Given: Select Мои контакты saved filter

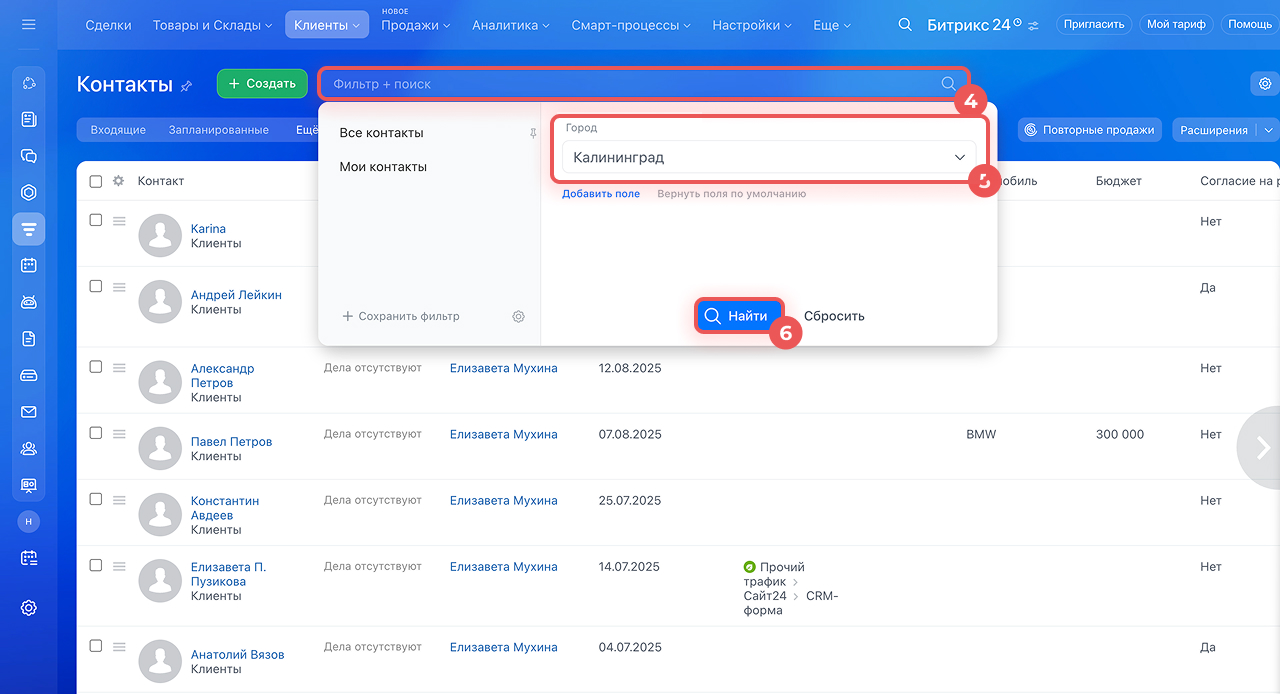Looking at the screenshot, I should [383, 167].
